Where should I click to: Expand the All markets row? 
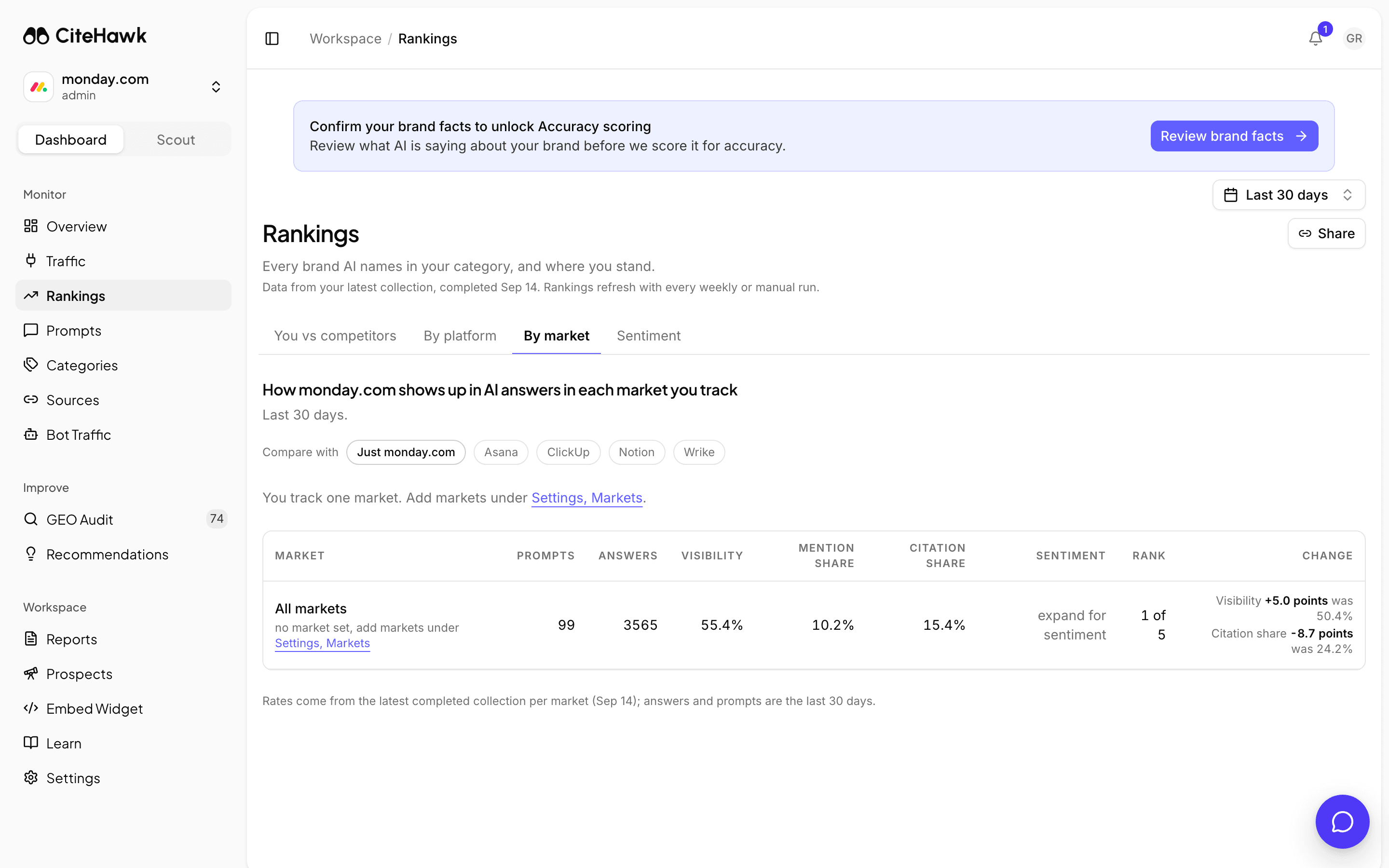[x=814, y=625]
